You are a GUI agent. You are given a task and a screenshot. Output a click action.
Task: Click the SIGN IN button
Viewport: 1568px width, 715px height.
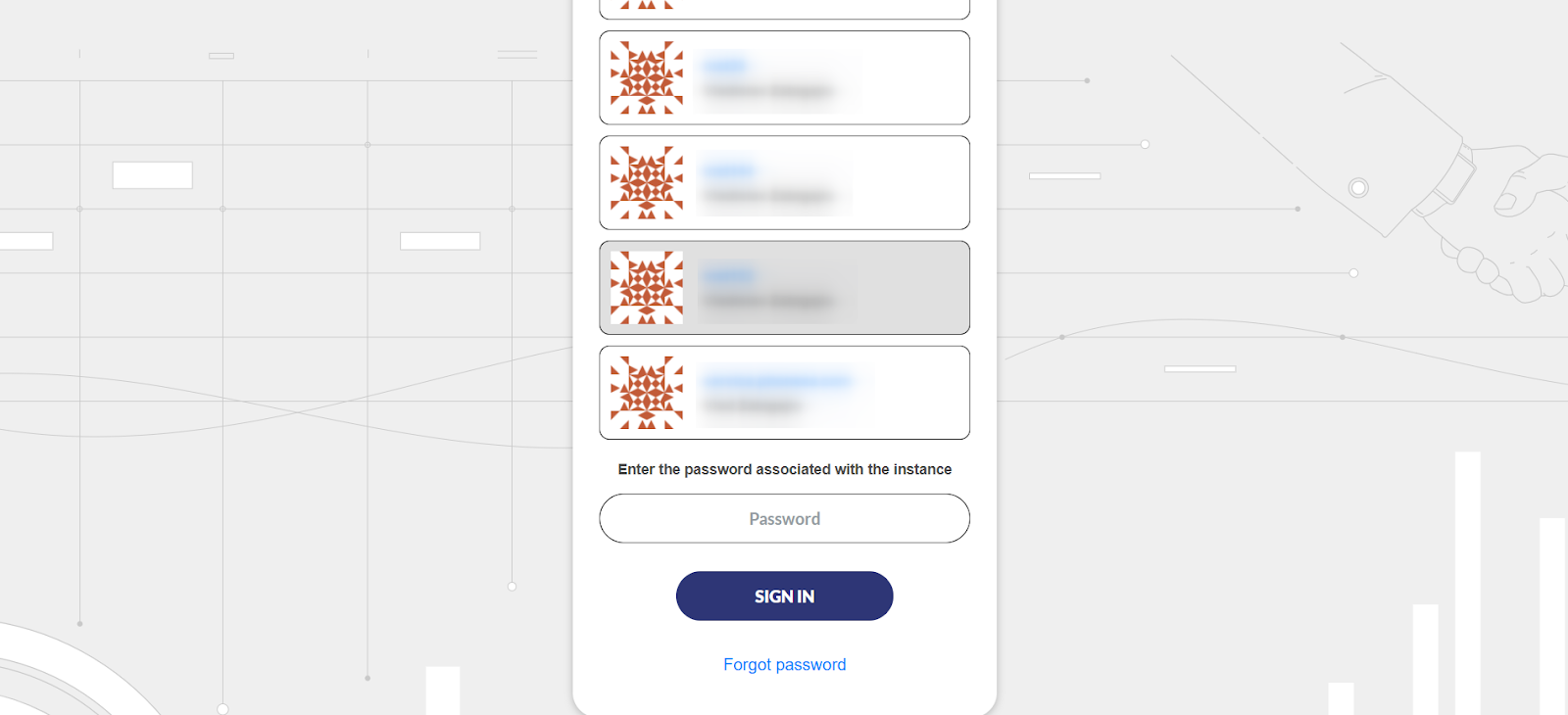785,596
